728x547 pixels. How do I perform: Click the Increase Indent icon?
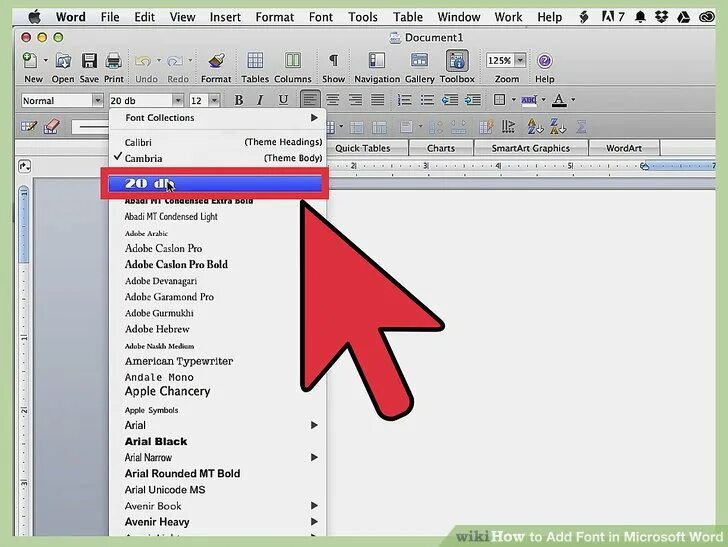(x=473, y=100)
